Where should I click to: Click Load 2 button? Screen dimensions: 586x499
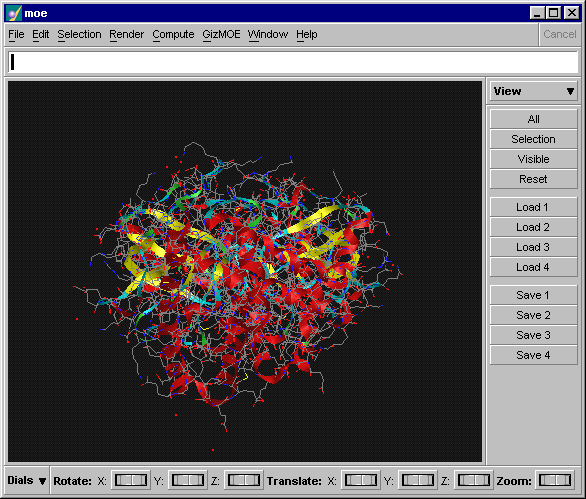[533, 227]
